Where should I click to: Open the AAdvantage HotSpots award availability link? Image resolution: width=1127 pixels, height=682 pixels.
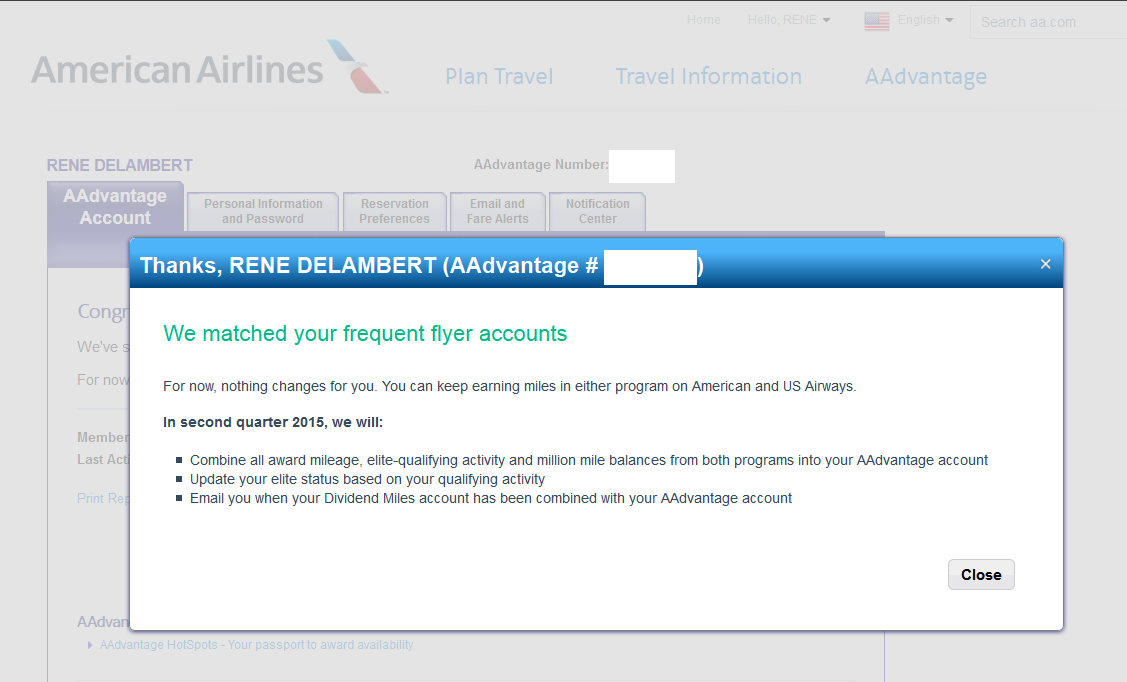pyautogui.click(x=256, y=645)
